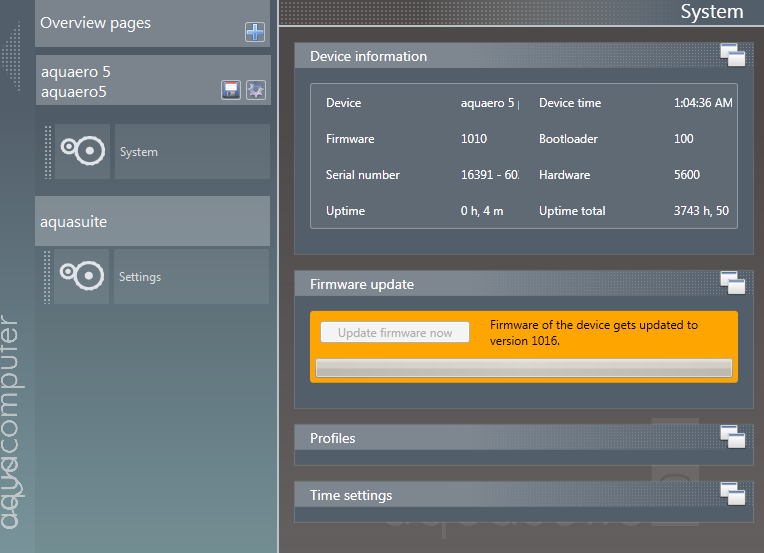Screen dimensions: 764x553
Task: Click the gears icon beside System
Action: coord(82,152)
